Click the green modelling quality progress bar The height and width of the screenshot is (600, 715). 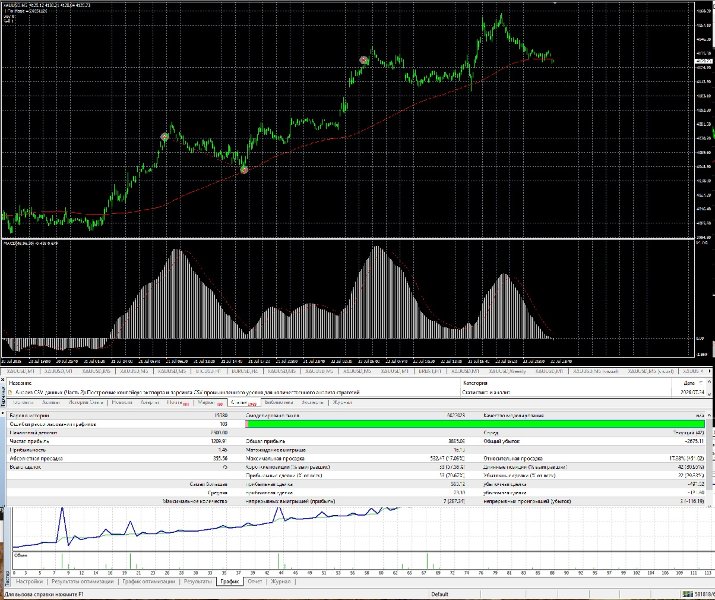click(475, 424)
